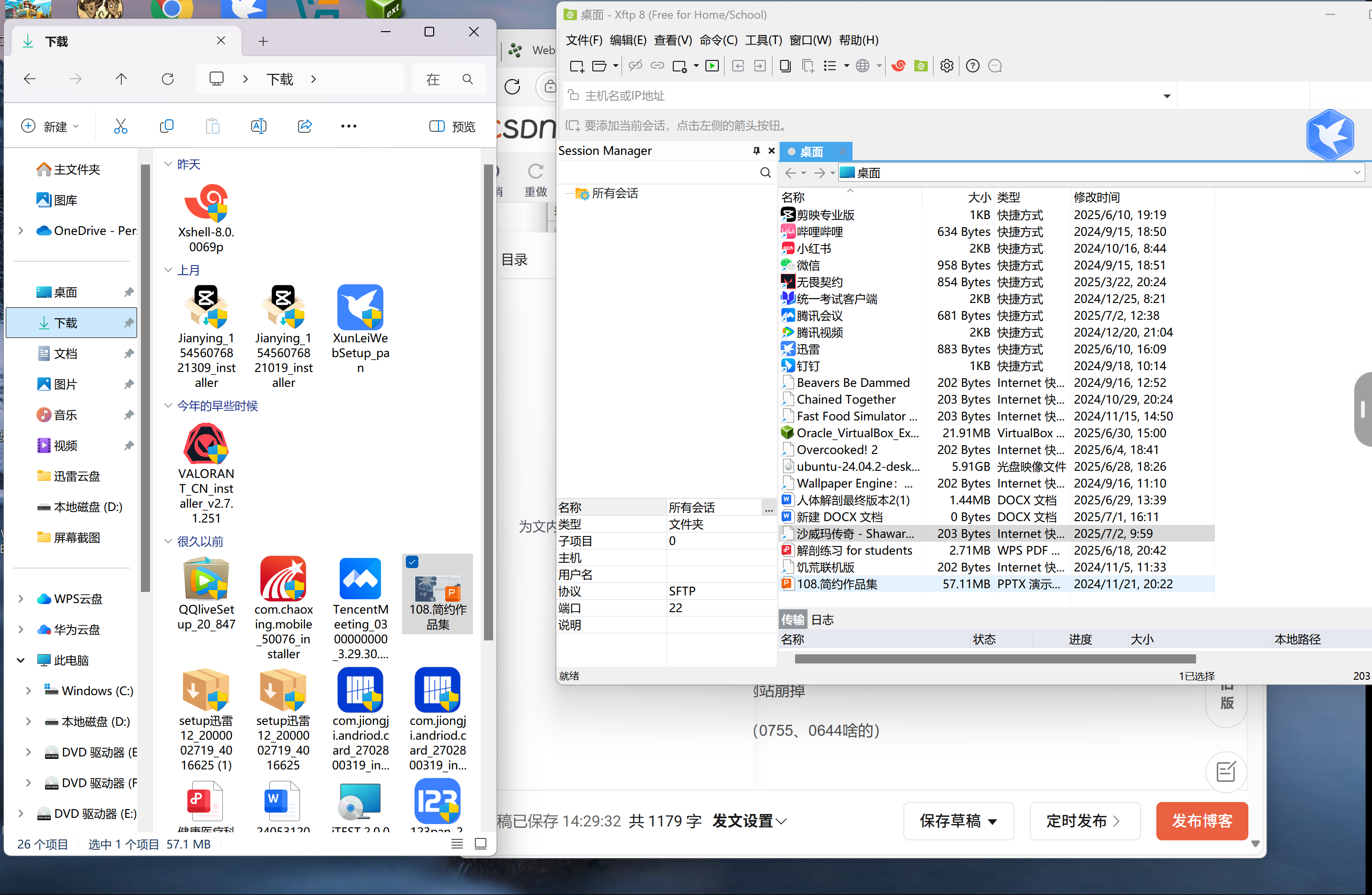The image size is (1372, 895).
Task: Uncheck the 108.简约作品集 selection checkbox
Action: [412, 561]
